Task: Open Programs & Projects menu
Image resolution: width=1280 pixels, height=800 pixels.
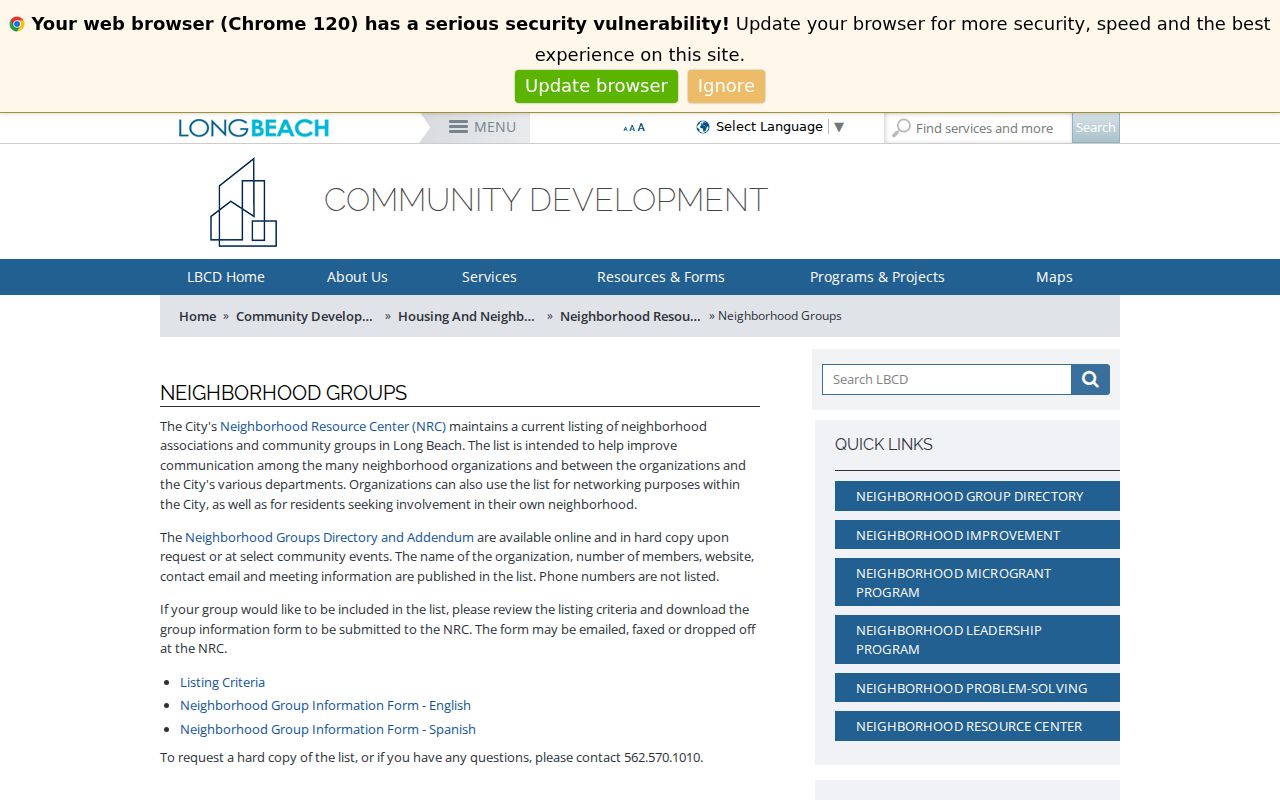Action: [877, 277]
